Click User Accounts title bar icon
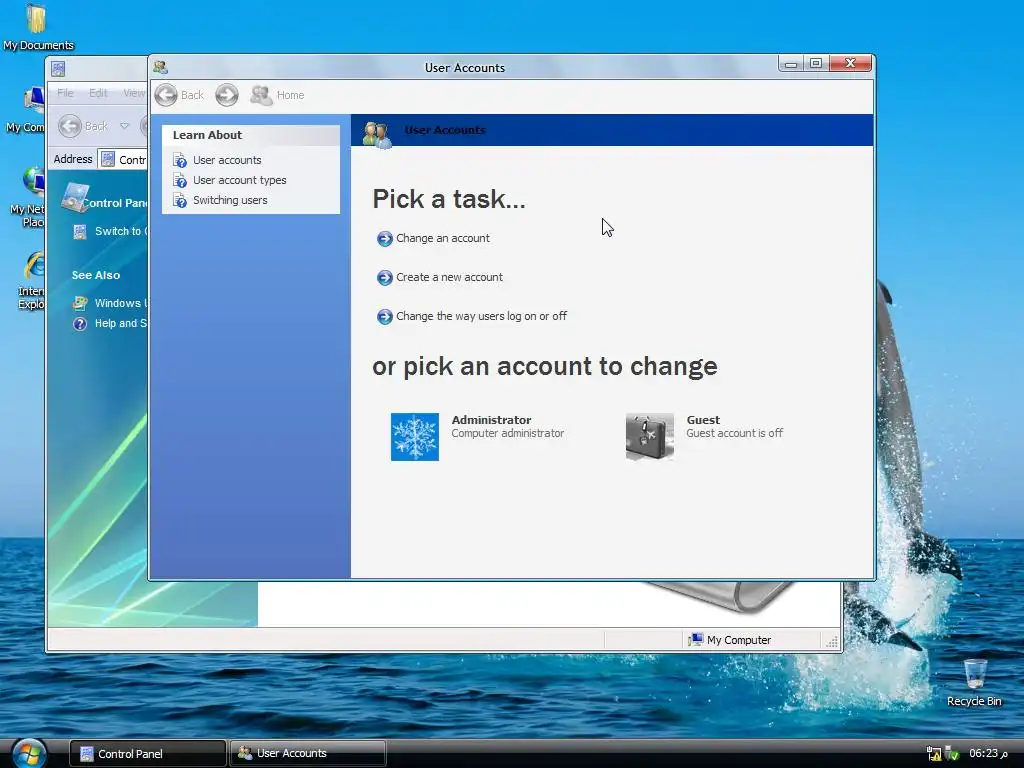 [161, 67]
